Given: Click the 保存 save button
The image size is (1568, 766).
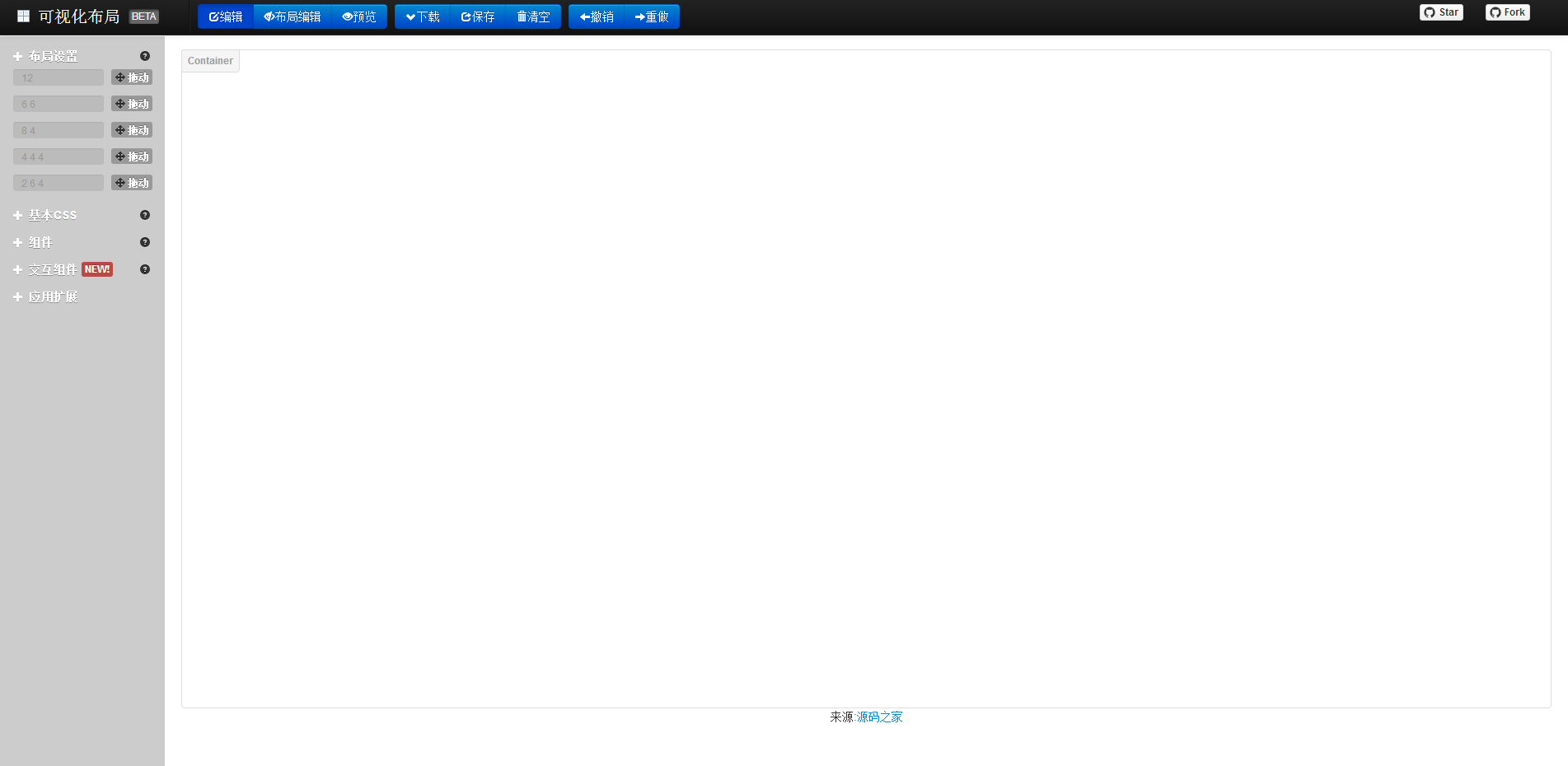Looking at the screenshot, I should (478, 16).
